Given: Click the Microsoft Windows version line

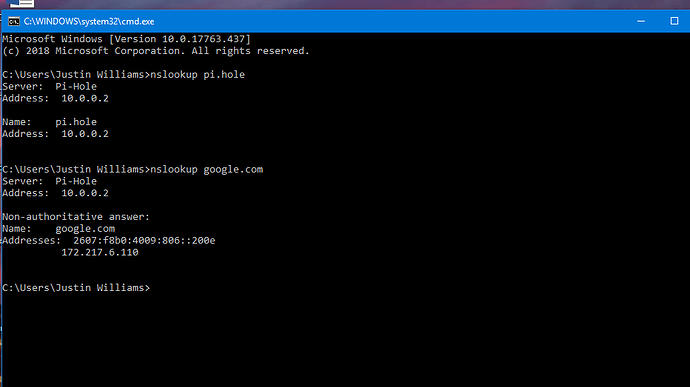Looking at the screenshot, I should pos(126,39).
